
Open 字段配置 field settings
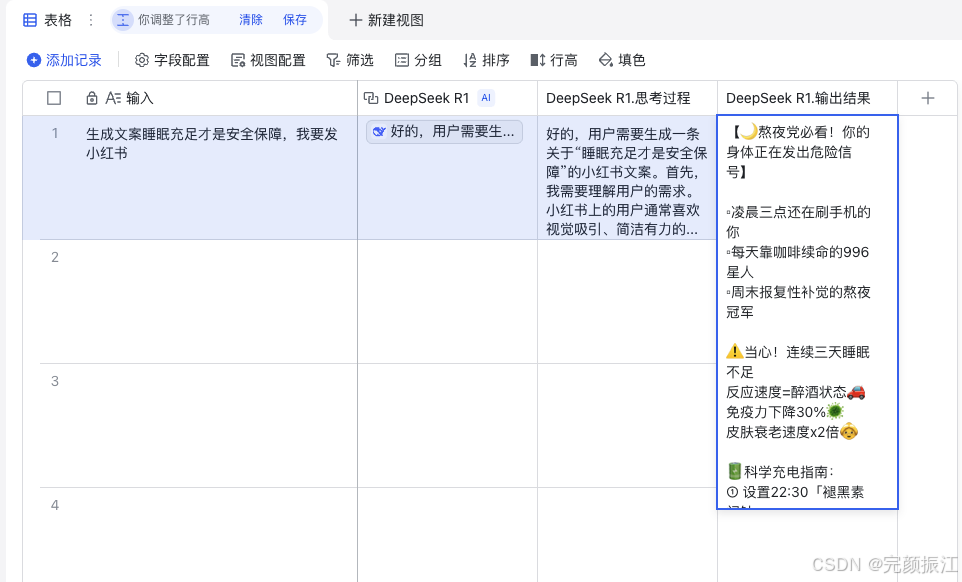[x=172, y=60]
